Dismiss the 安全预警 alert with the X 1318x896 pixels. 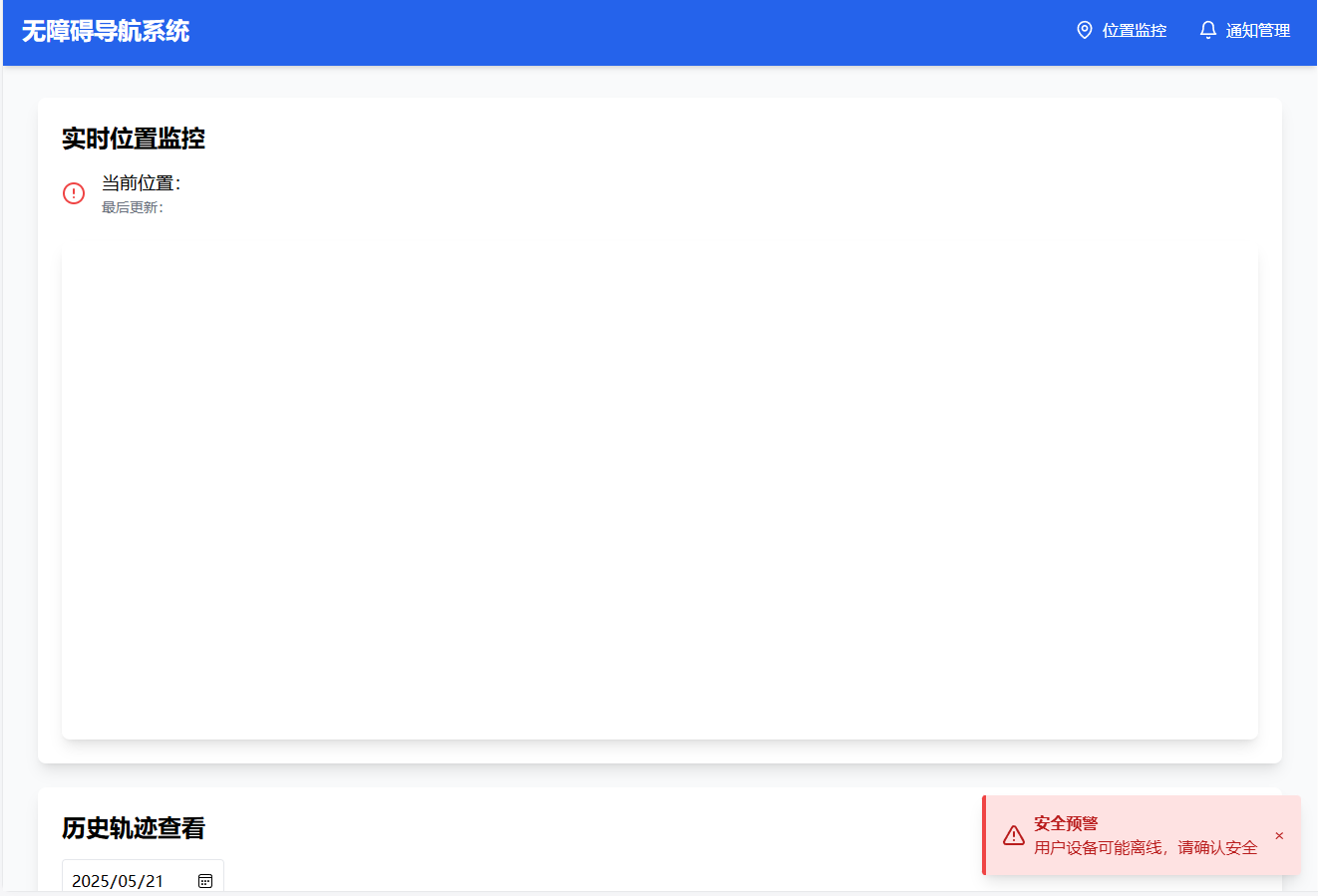1279,835
